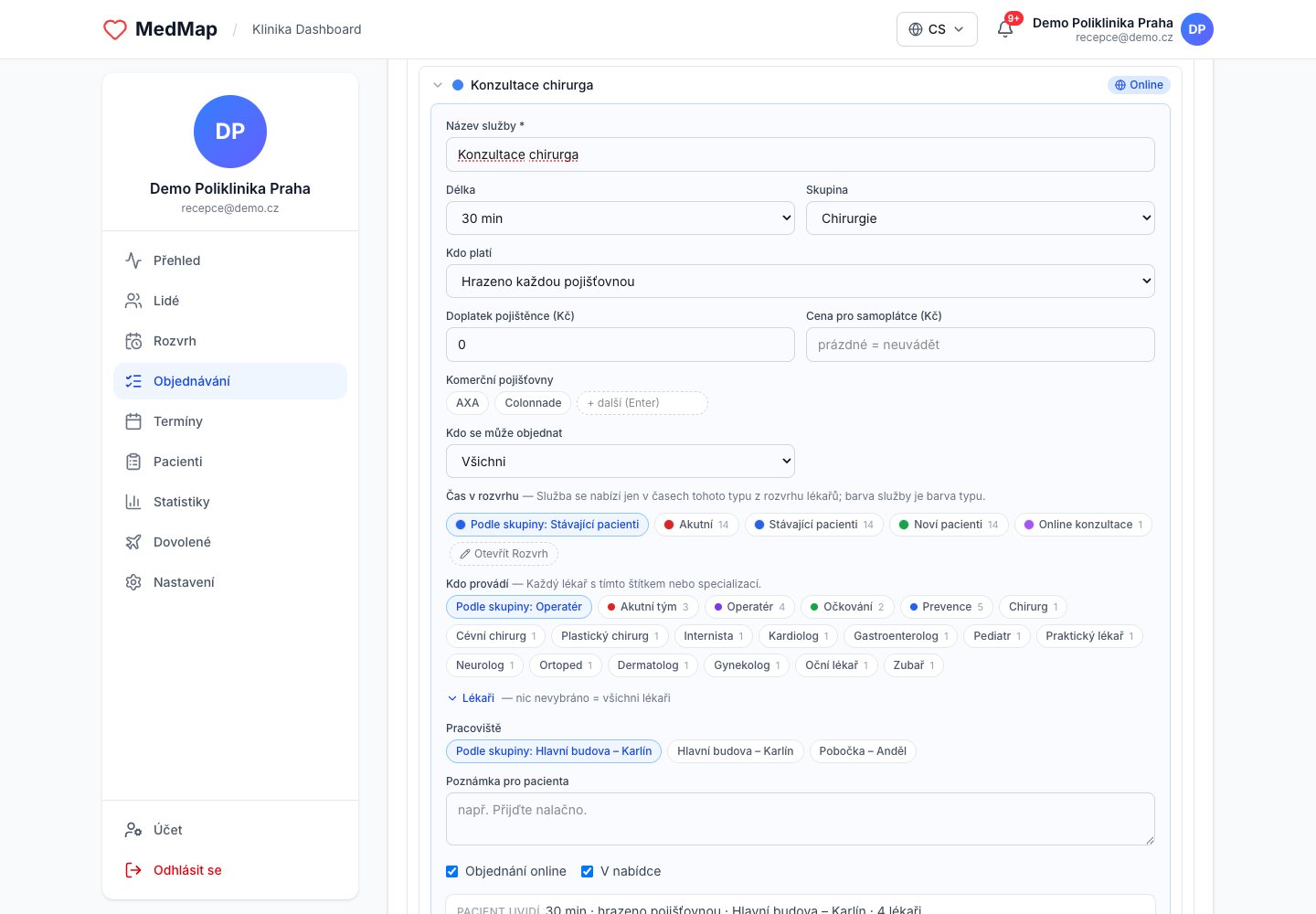Screen dimensions: 1316x914
Task: Click the Dovolené airplane icon
Action: 133,542
